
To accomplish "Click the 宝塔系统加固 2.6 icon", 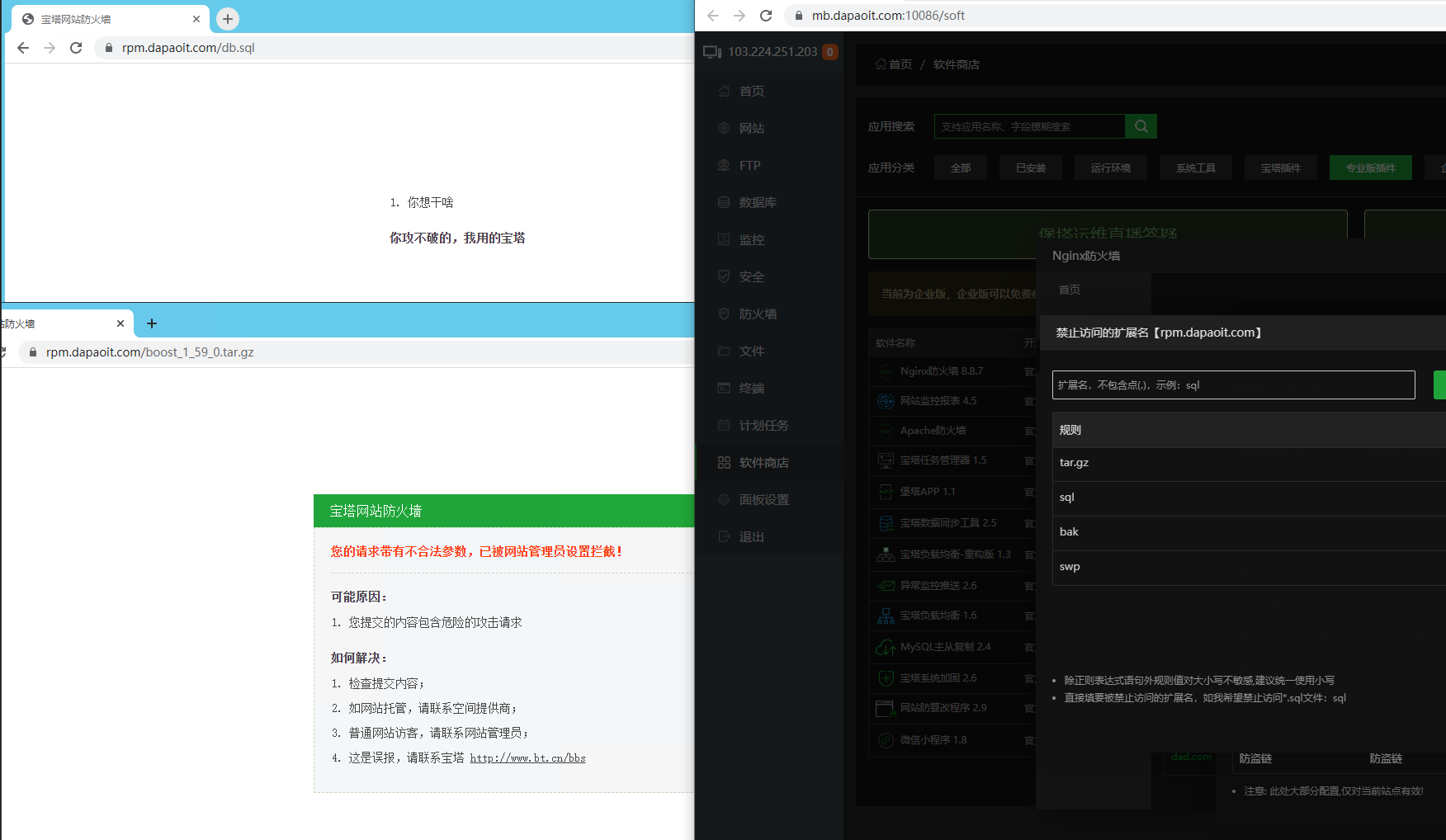I will (x=886, y=678).
